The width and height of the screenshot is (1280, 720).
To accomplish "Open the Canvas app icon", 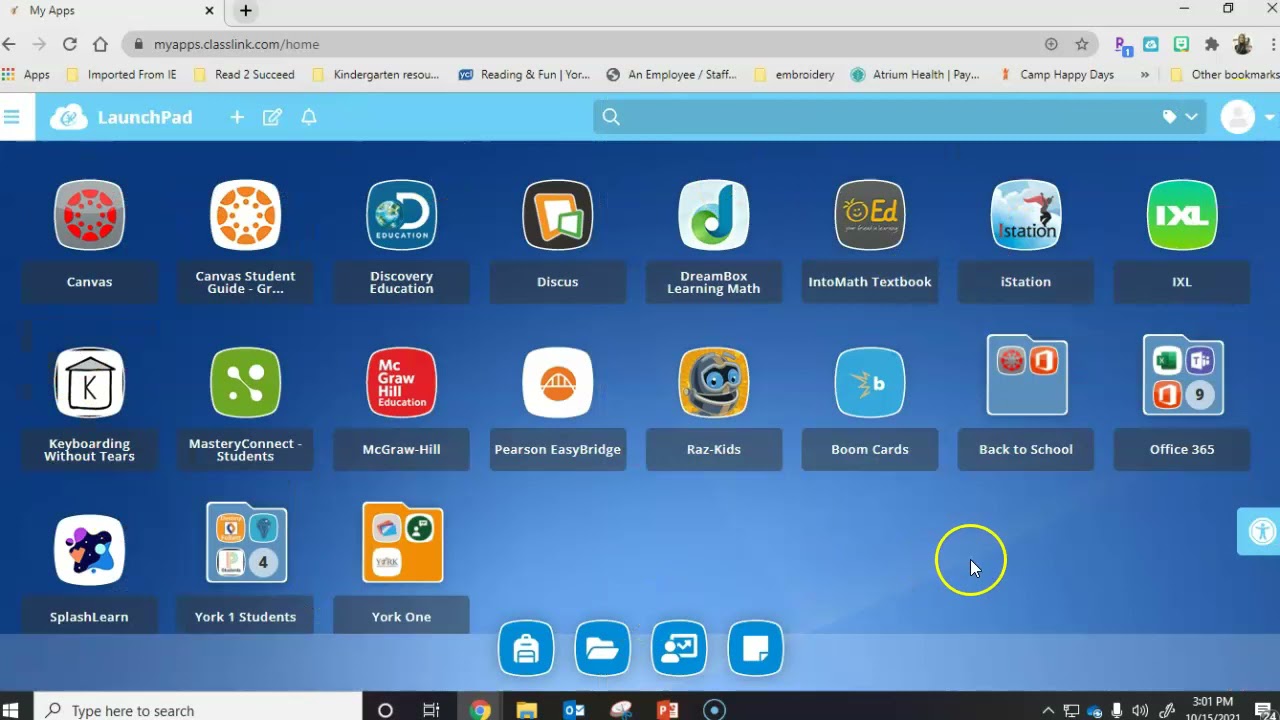I will click(x=89, y=215).
